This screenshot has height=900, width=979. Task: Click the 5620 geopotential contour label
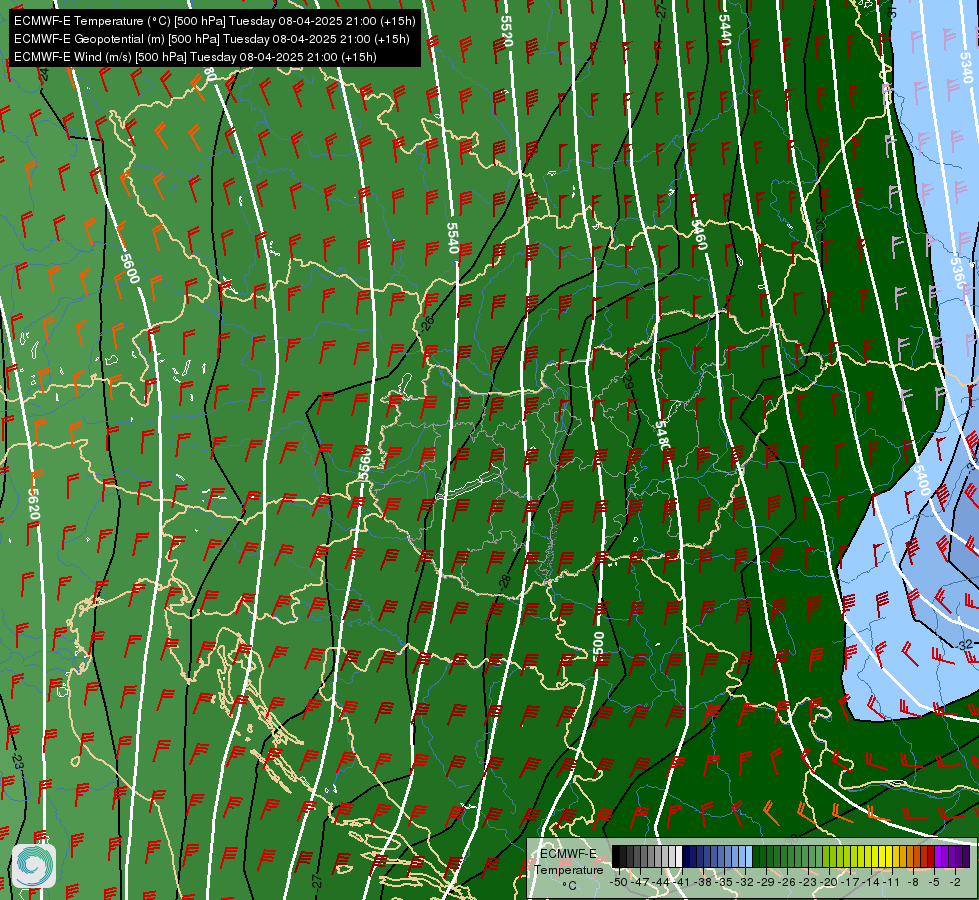click(x=34, y=505)
